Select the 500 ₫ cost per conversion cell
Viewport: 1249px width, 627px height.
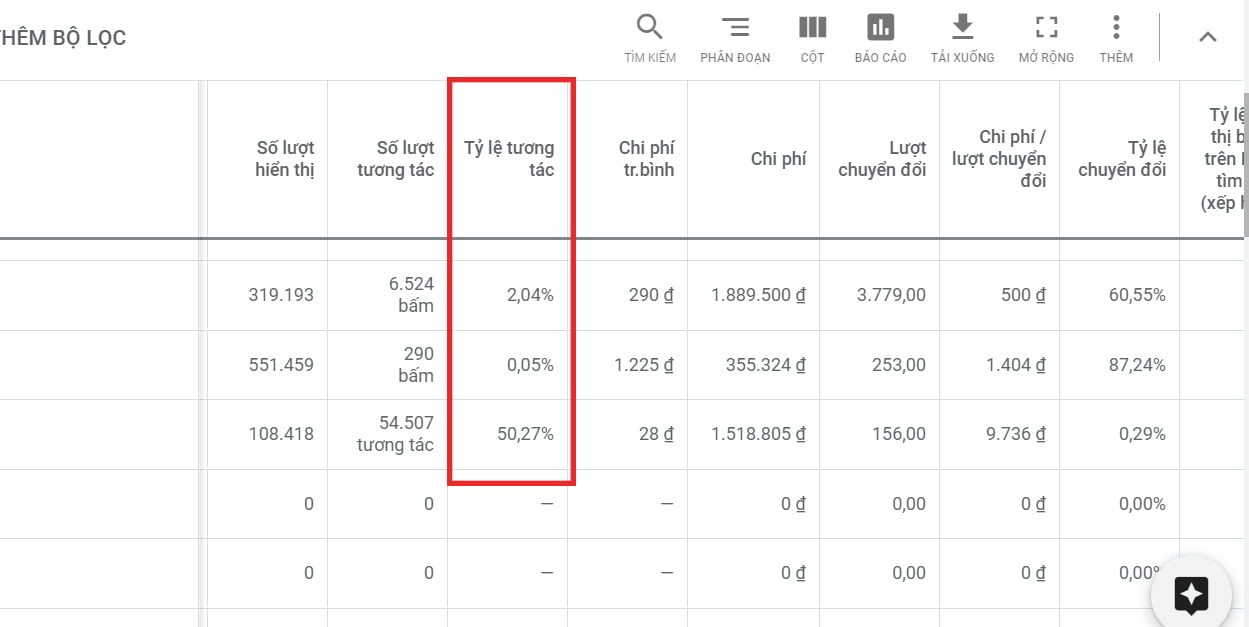coord(1000,295)
